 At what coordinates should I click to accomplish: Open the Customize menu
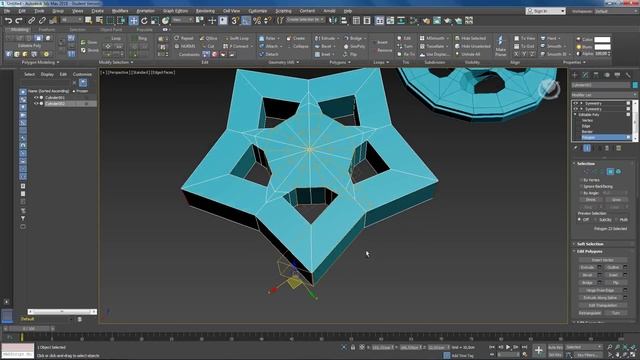pyautogui.click(x=258, y=11)
